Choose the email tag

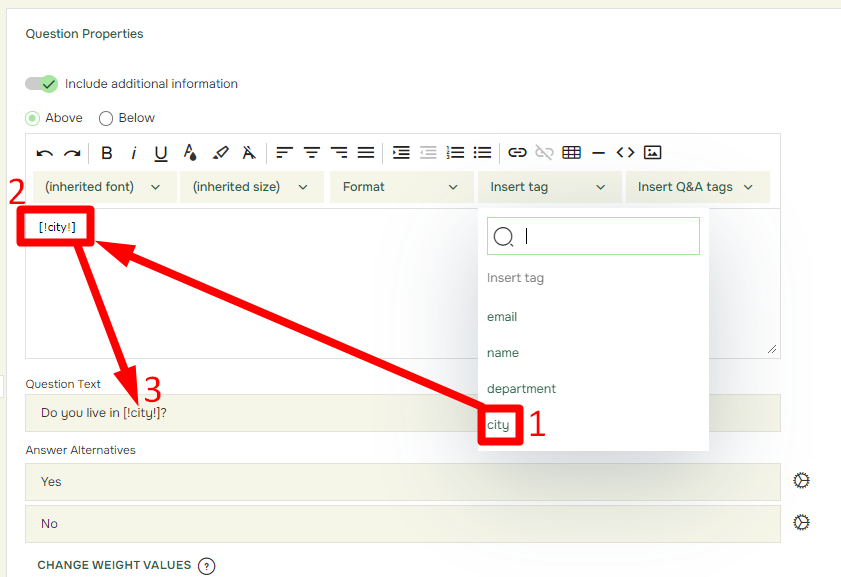[x=502, y=317]
